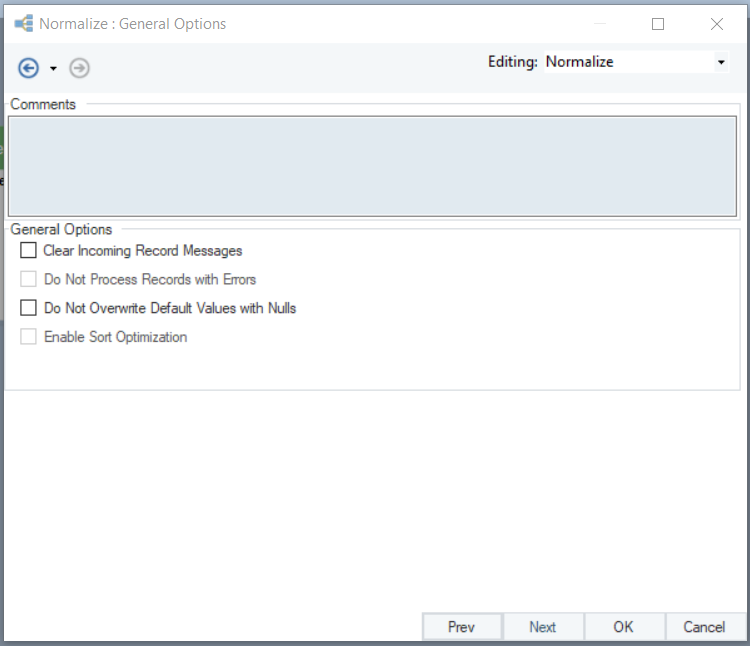The height and width of the screenshot is (646, 750).
Task: Minimize the Normalize dialog window
Action: point(600,24)
